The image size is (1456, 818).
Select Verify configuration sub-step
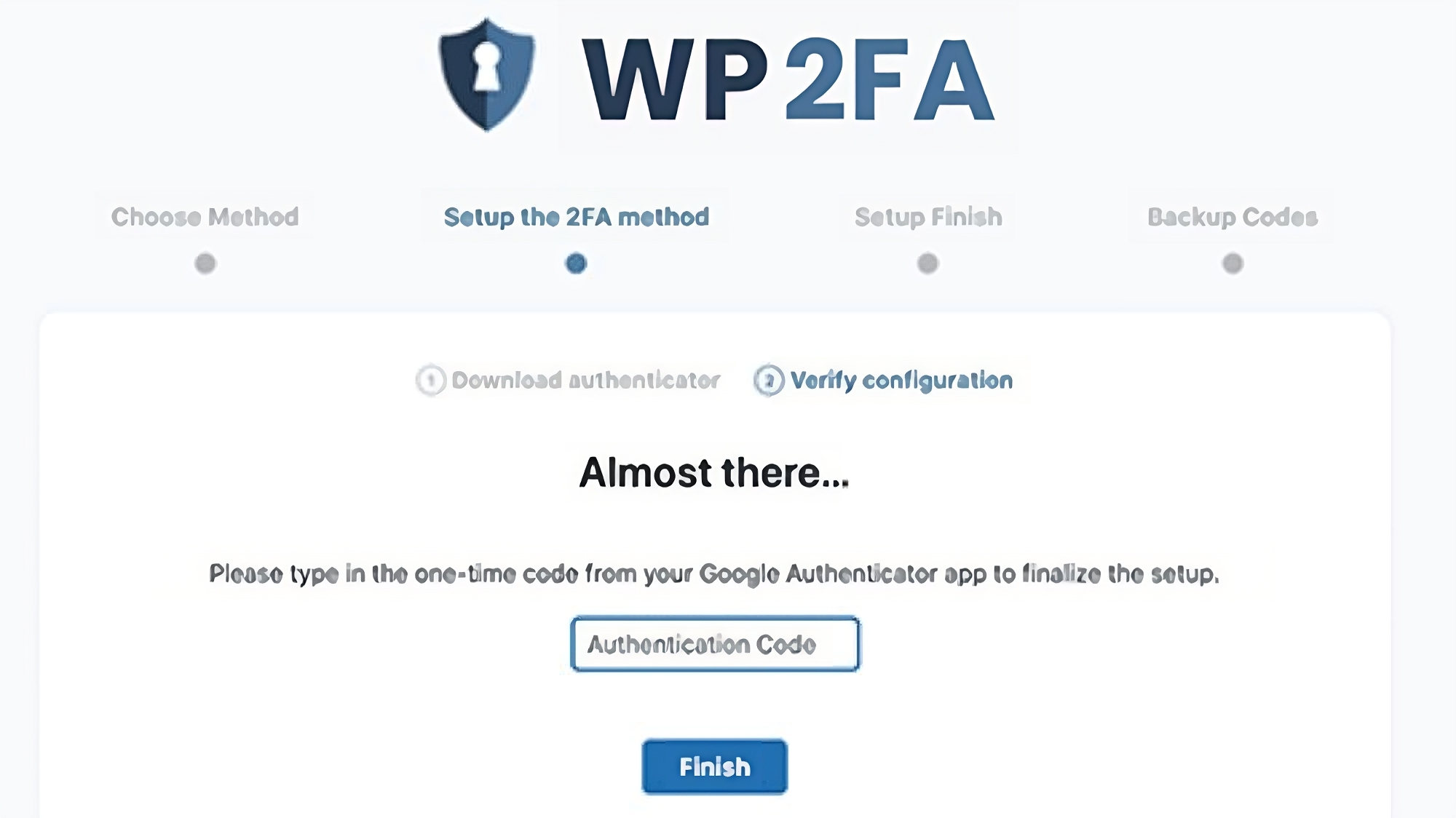click(x=901, y=381)
